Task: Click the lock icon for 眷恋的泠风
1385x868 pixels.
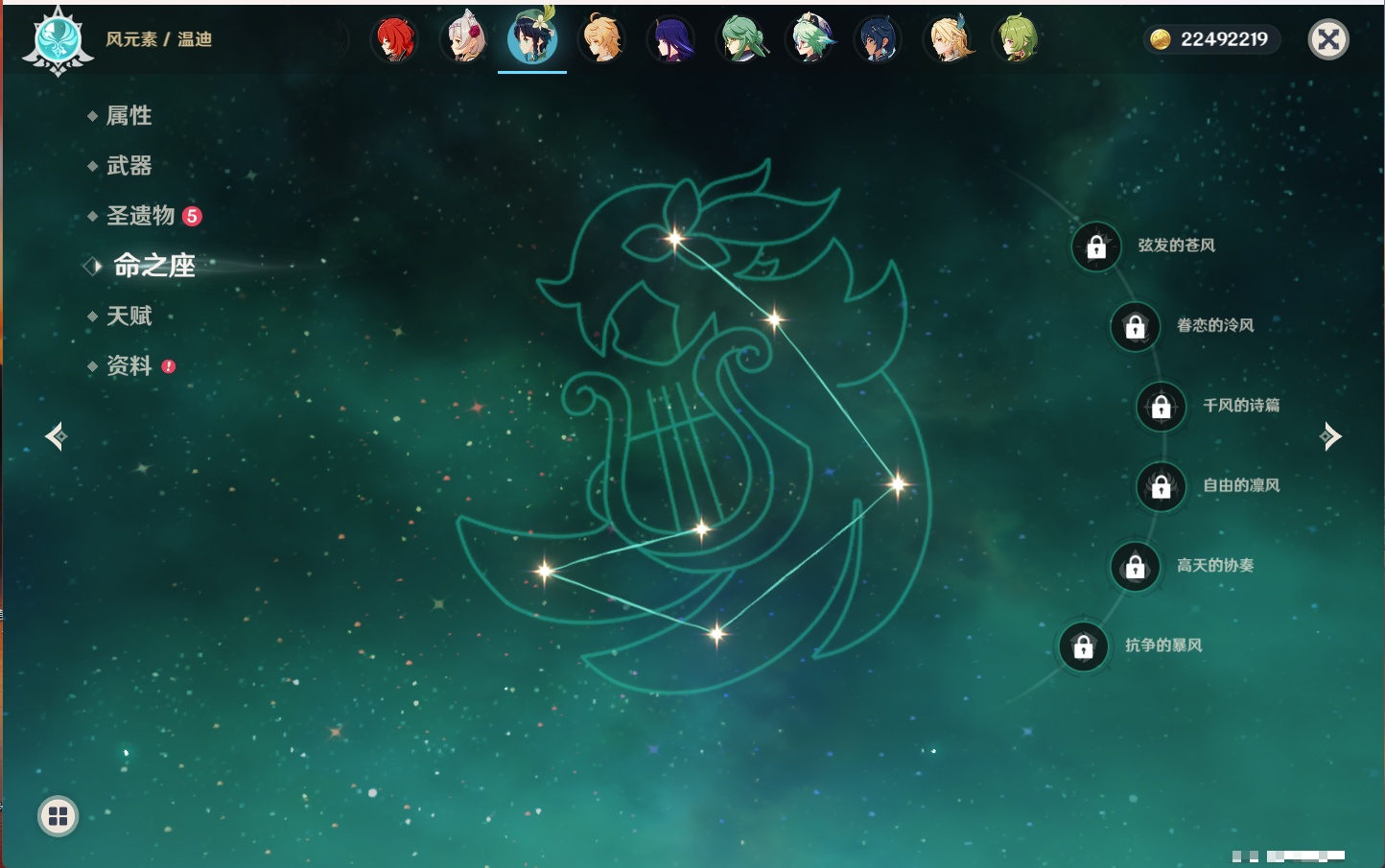Action: click(x=1136, y=327)
